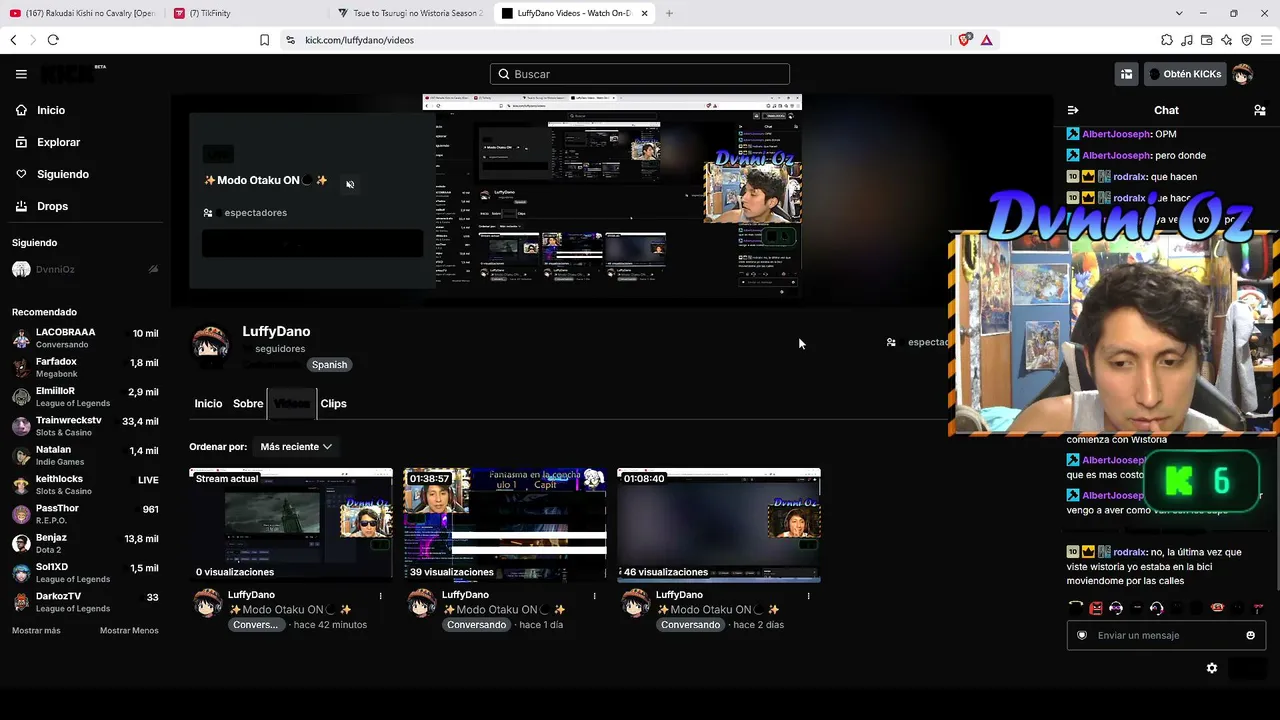Screen dimensions: 1280x720
Task: Open options menu for the 42-minutes-ago video
Action: pos(380,596)
